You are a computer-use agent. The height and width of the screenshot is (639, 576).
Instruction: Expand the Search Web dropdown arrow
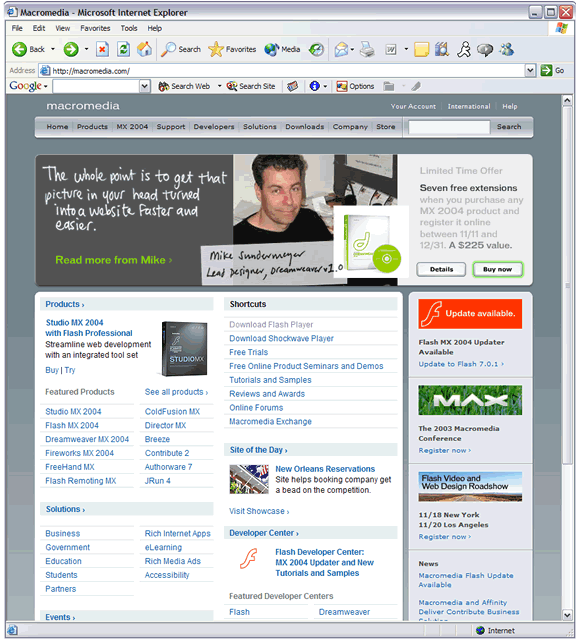[x=219, y=86]
